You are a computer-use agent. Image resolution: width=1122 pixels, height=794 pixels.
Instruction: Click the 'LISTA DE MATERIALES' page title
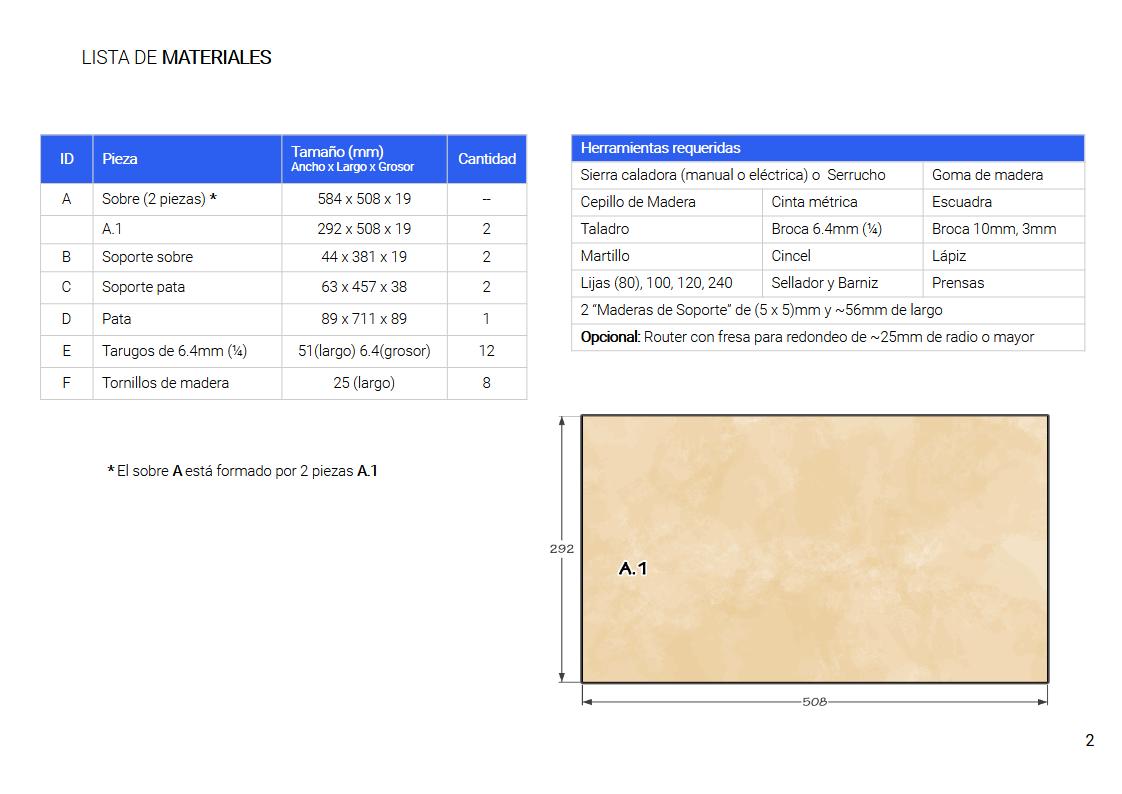click(x=176, y=58)
